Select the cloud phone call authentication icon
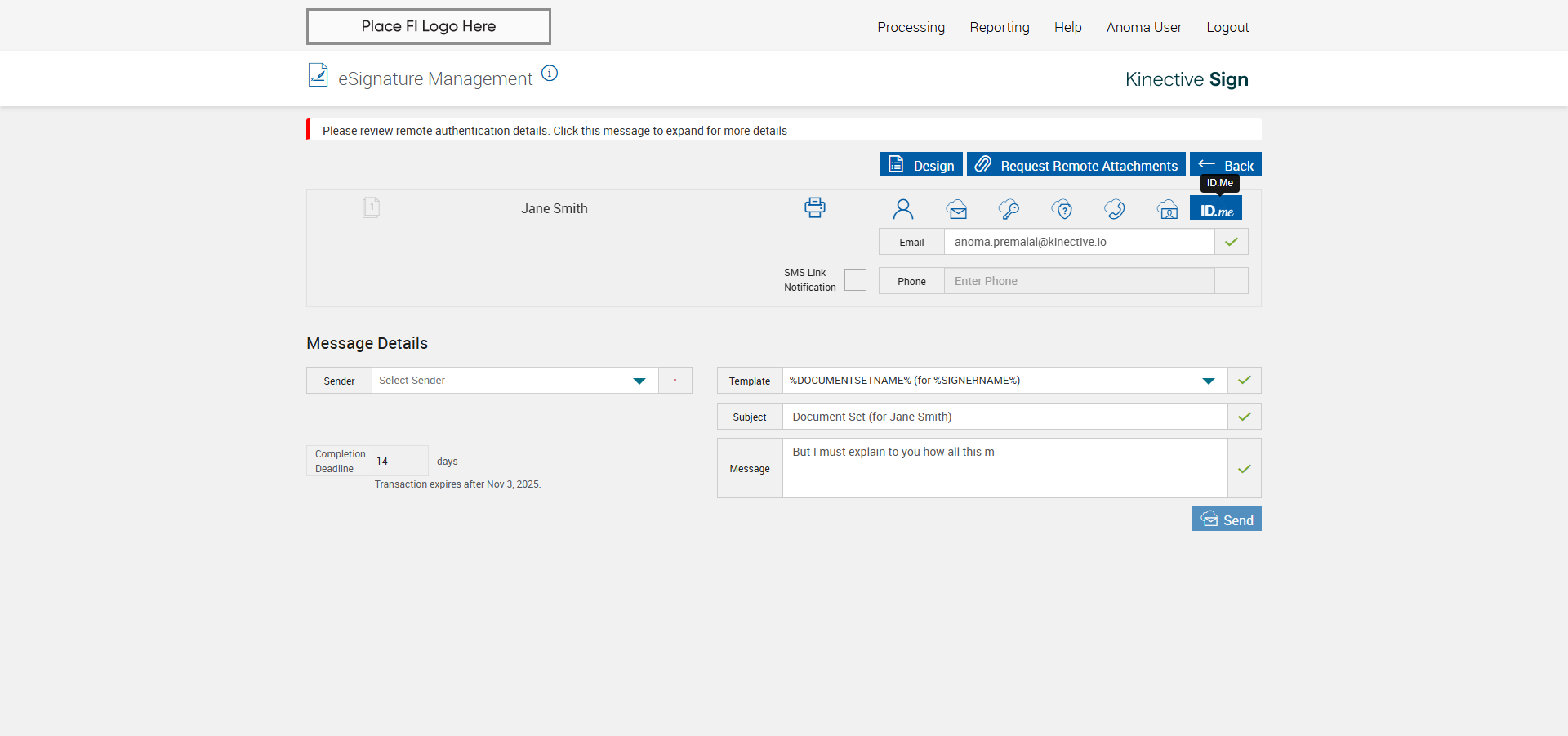Viewport: 1568px width, 736px height. [x=1114, y=209]
